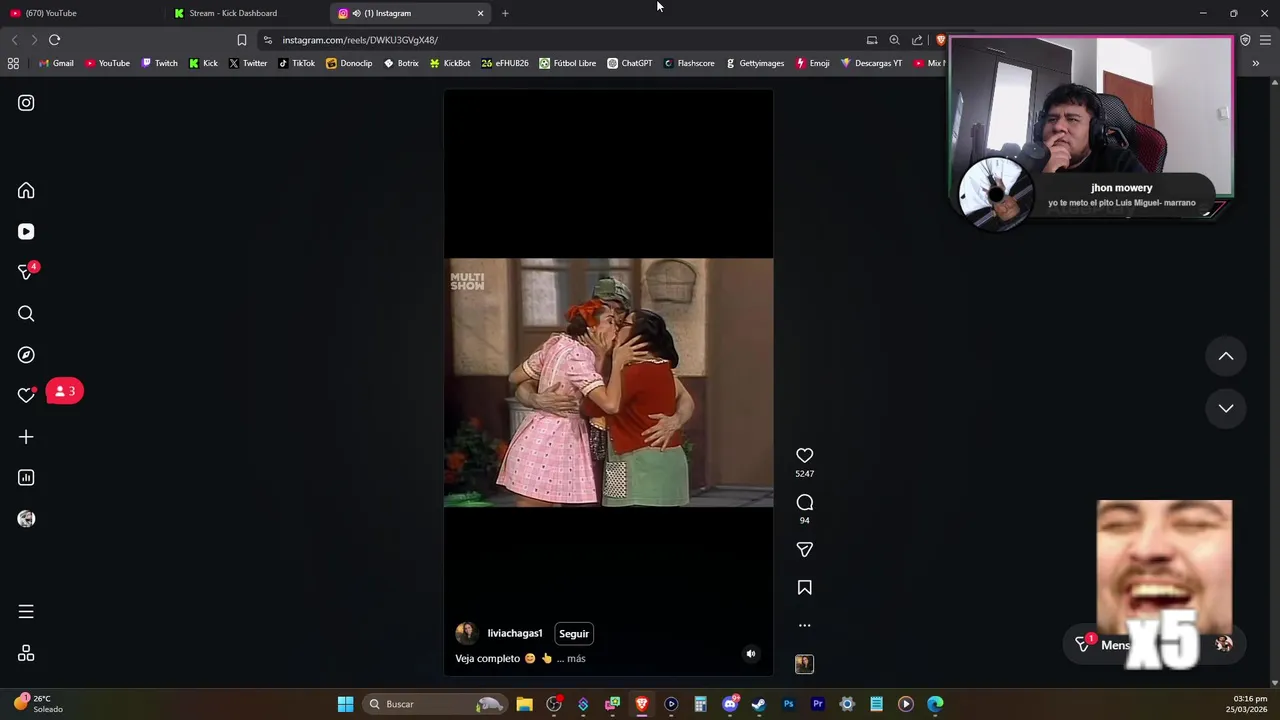
Task: Open the Twitch bookmark
Action: [x=160, y=63]
